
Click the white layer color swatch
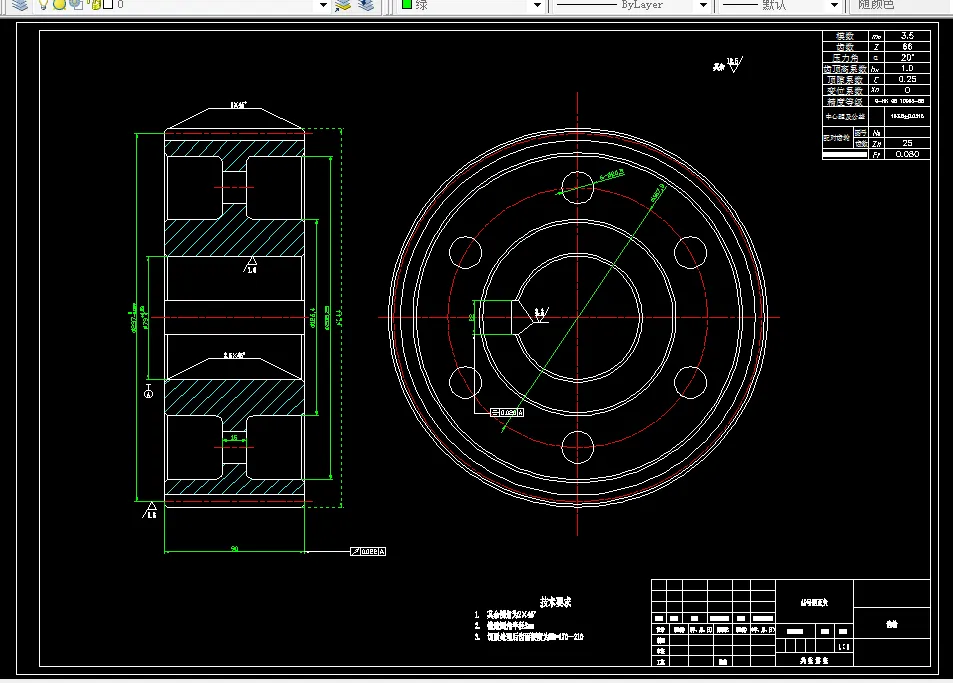(108, 4)
